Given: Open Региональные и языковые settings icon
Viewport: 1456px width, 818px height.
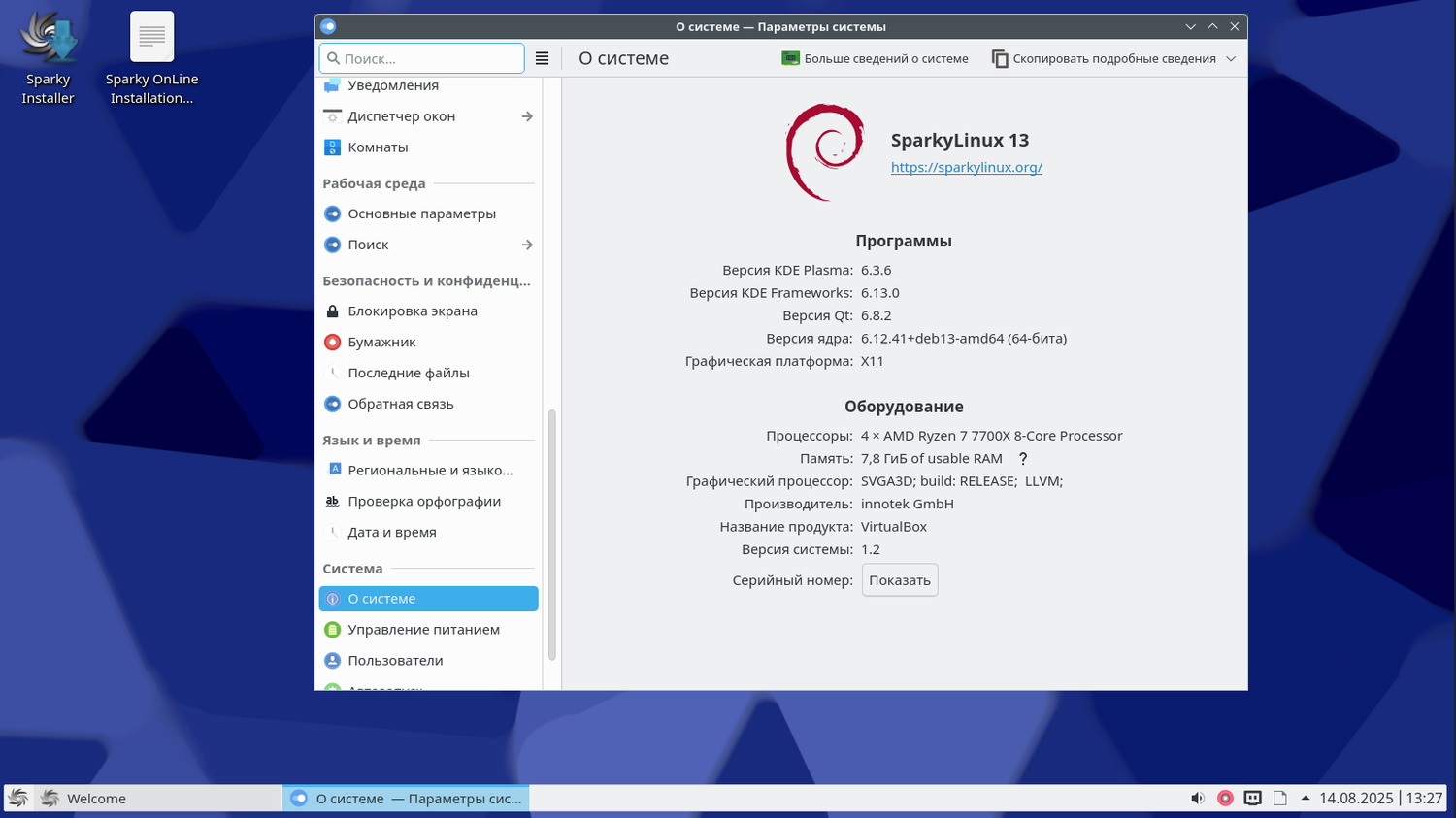Looking at the screenshot, I should pos(332,470).
